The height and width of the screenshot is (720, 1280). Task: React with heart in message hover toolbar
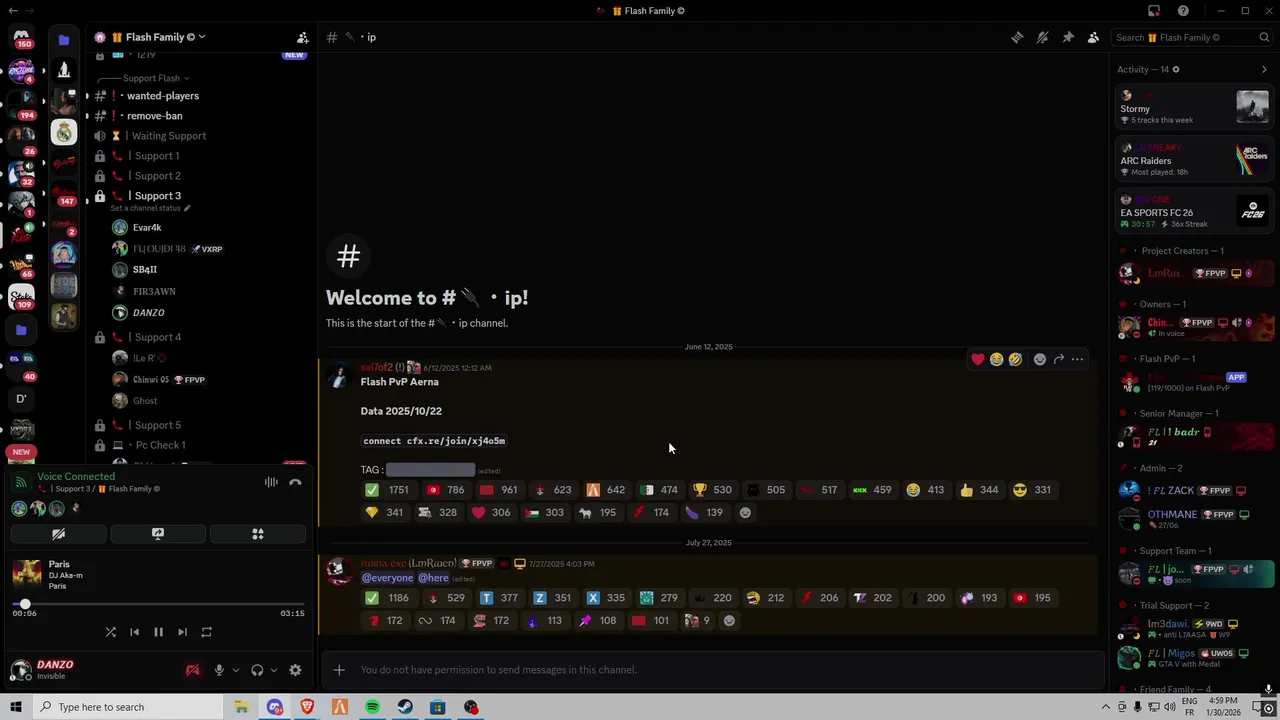(x=978, y=359)
